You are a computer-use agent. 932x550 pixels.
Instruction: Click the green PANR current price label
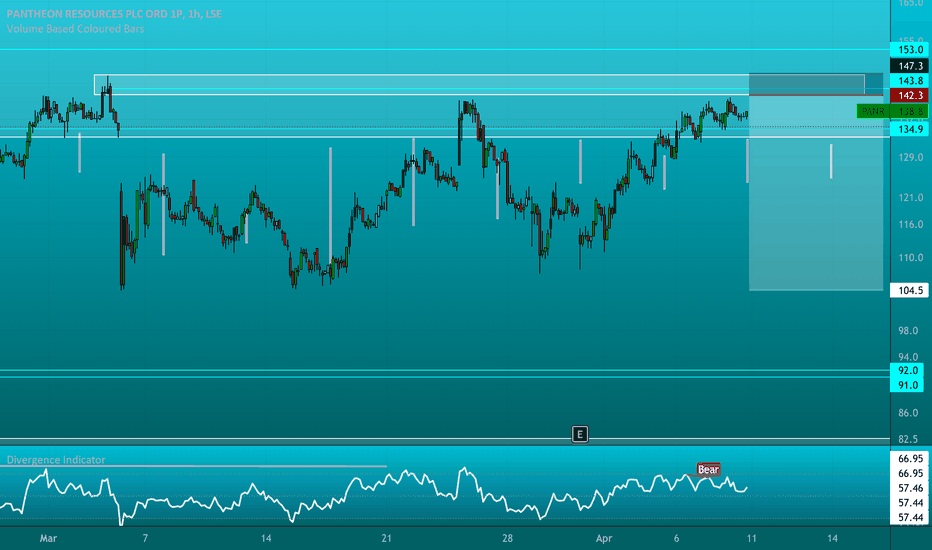coord(892,111)
